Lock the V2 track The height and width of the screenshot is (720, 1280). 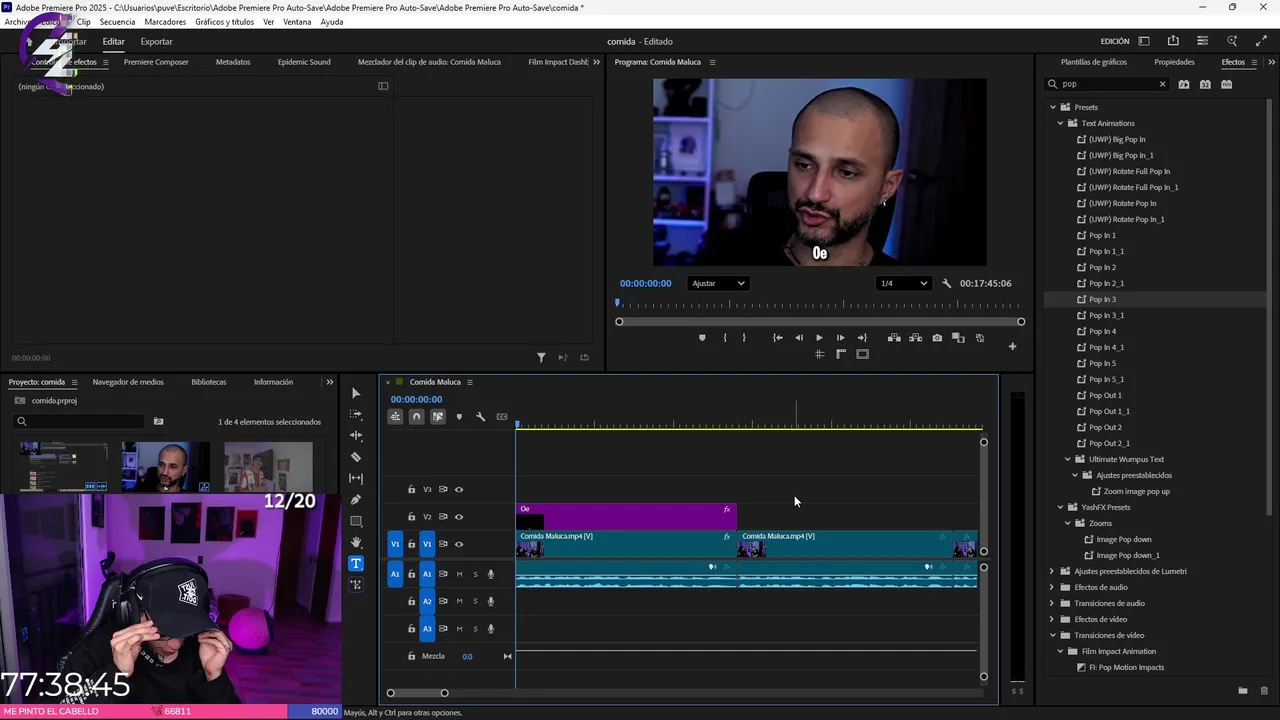tap(411, 517)
